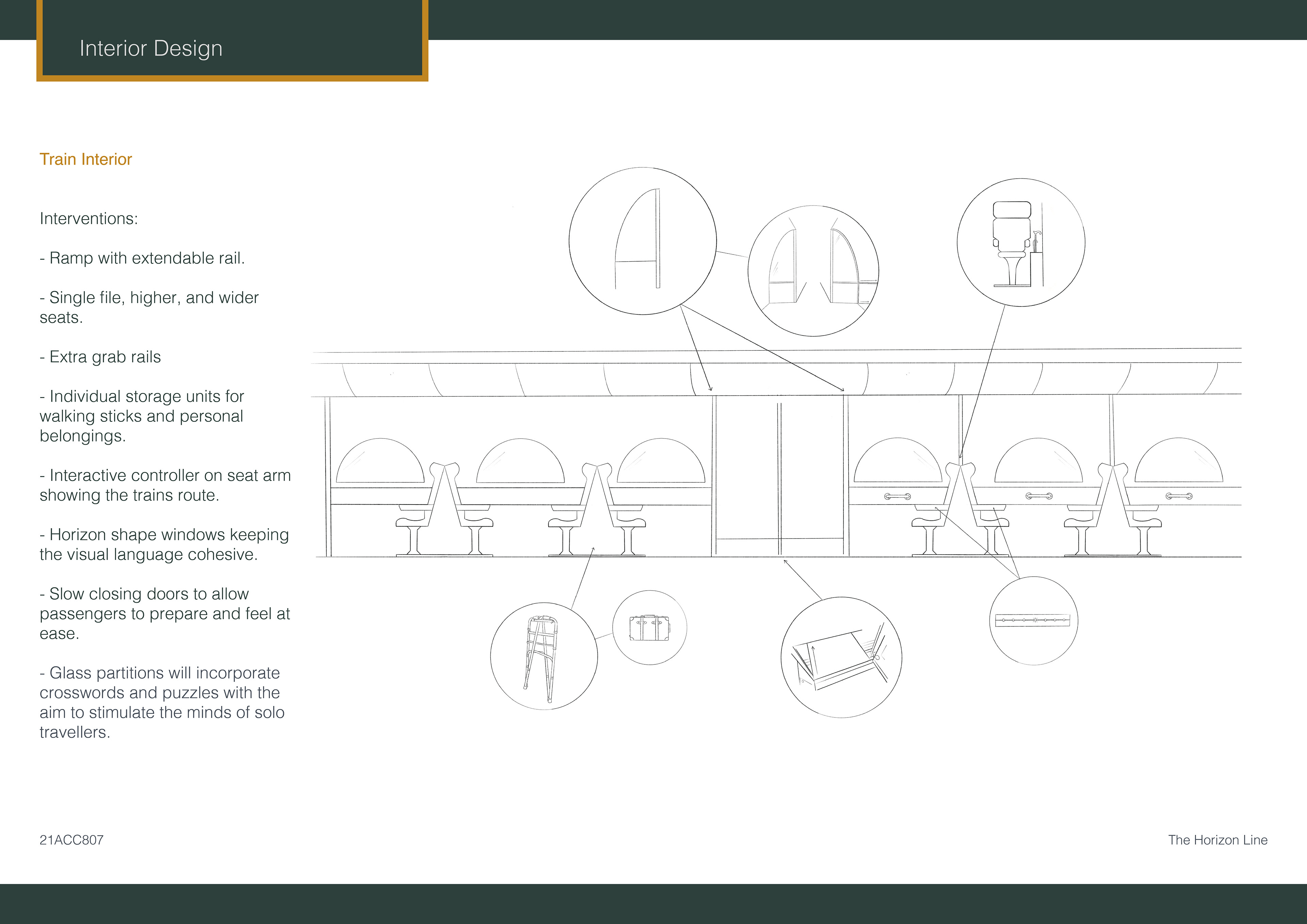1307x924 pixels.
Task: Click 'The Horizon Line' footer text
Action: (x=1217, y=840)
